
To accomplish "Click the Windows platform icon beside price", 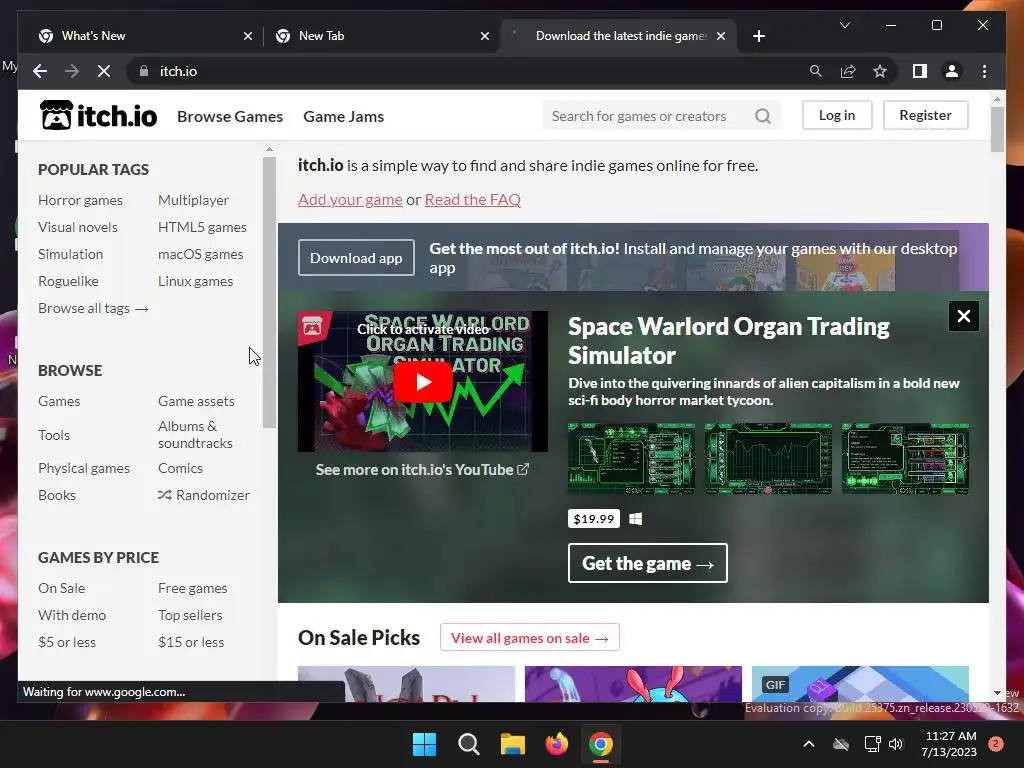I will click(635, 519).
